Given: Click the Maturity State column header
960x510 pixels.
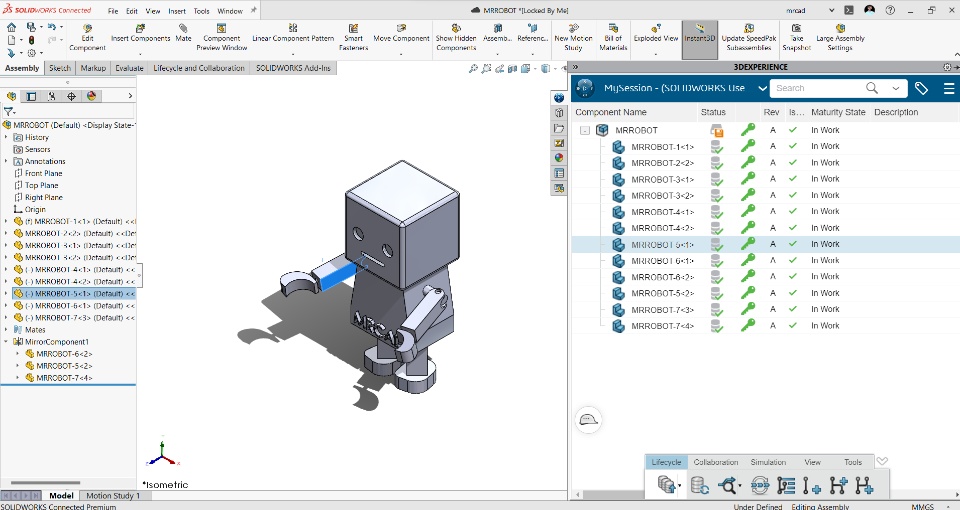Looking at the screenshot, I should coord(838,112).
